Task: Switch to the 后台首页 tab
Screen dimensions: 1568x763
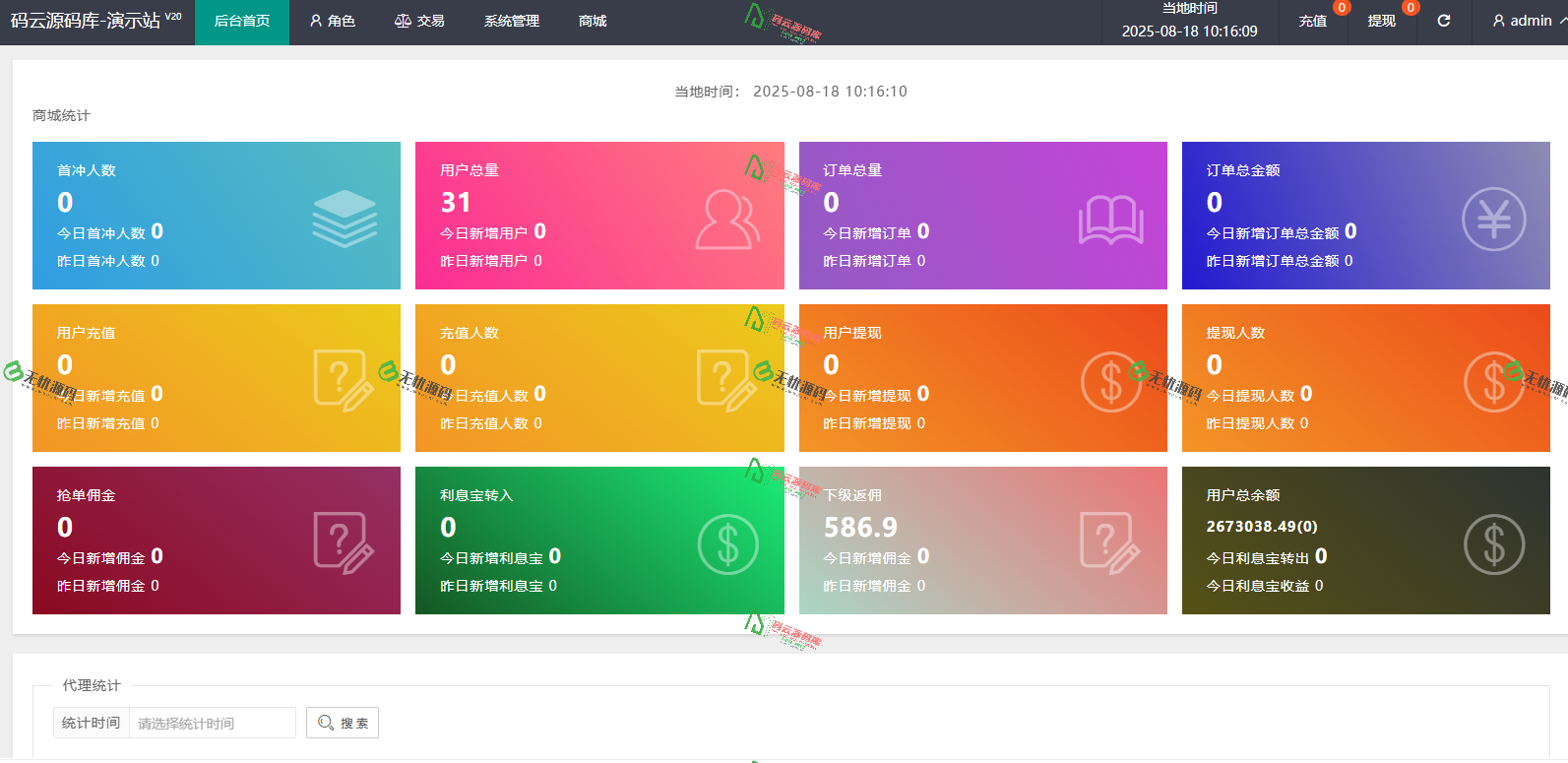Action: coord(242,21)
